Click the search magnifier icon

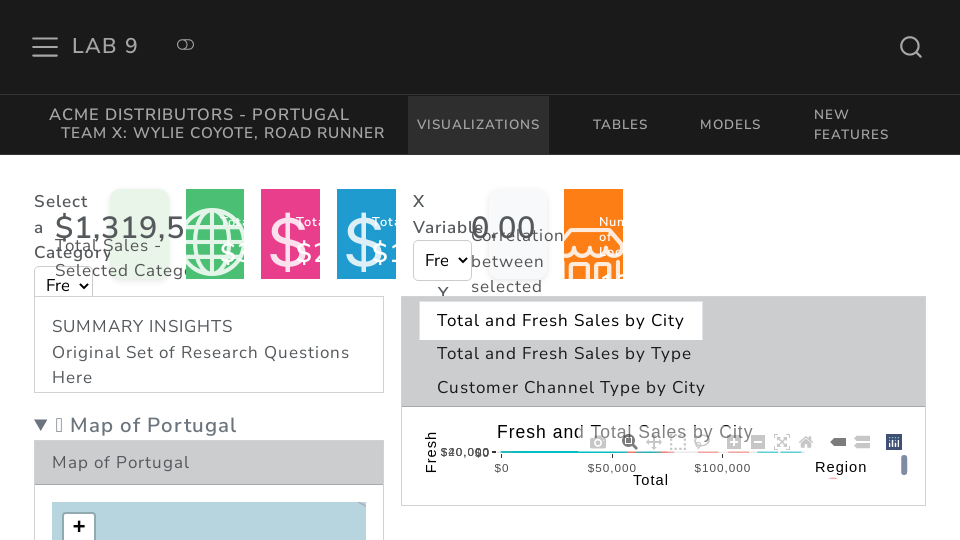coord(910,47)
